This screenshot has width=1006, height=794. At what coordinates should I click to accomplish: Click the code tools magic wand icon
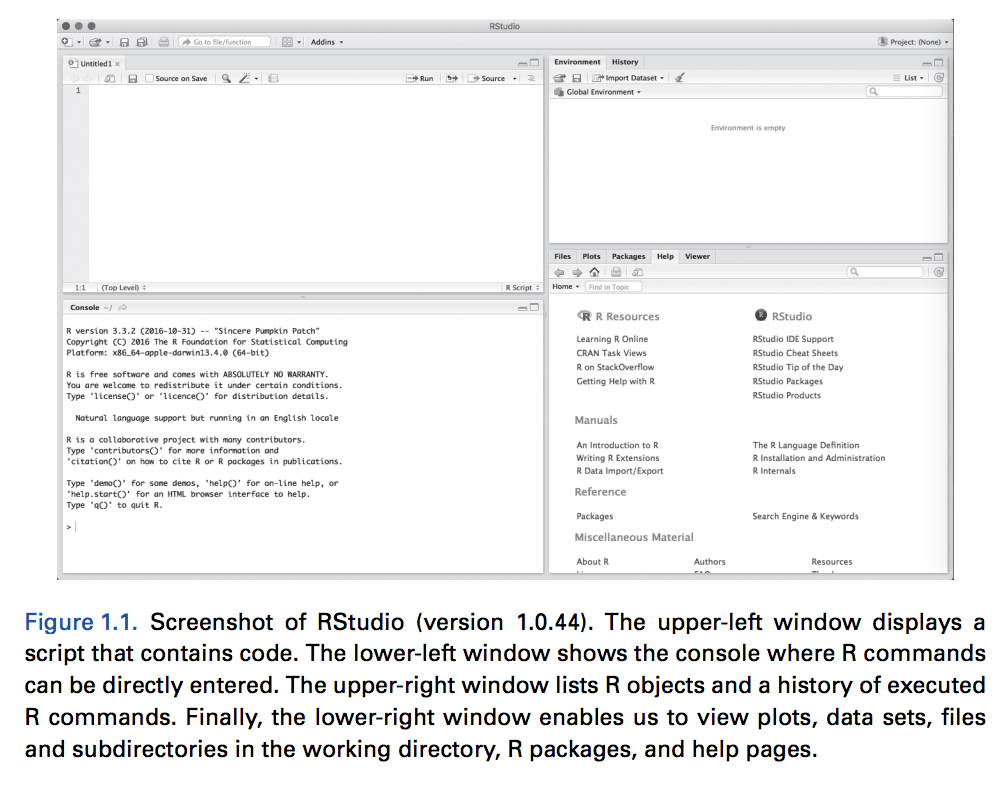pos(244,78)
